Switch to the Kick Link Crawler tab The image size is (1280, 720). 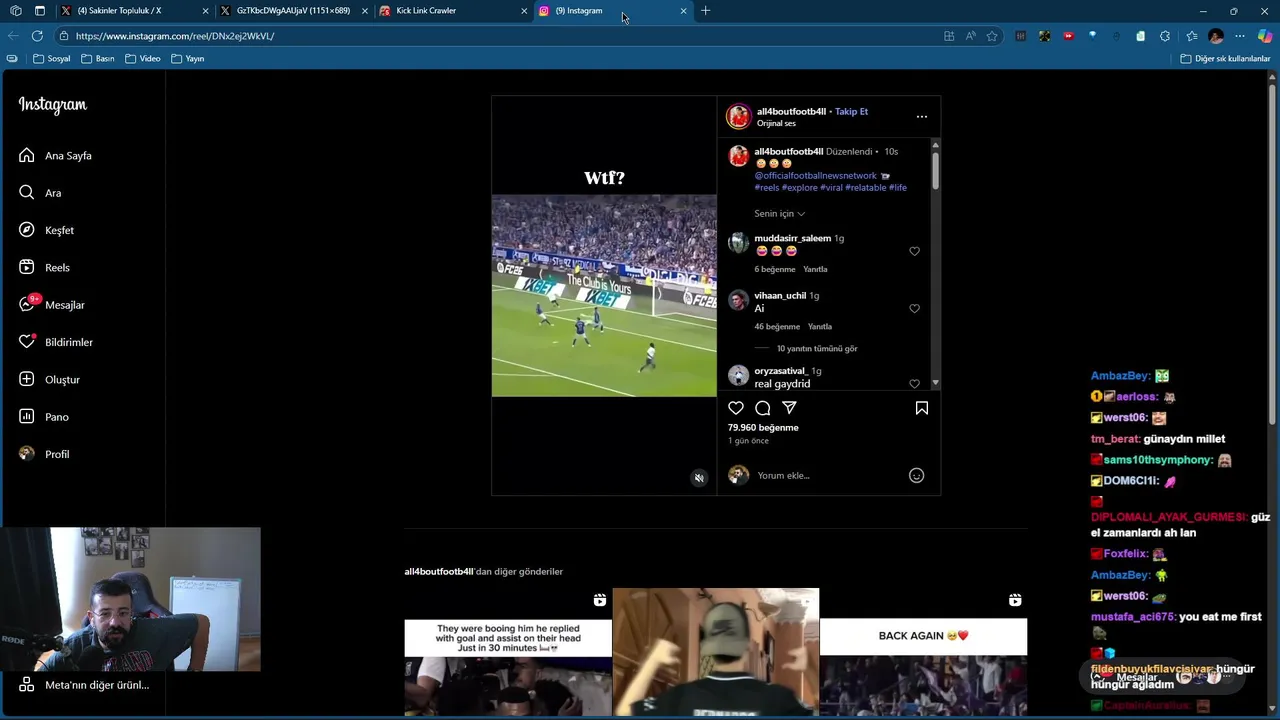453,11
